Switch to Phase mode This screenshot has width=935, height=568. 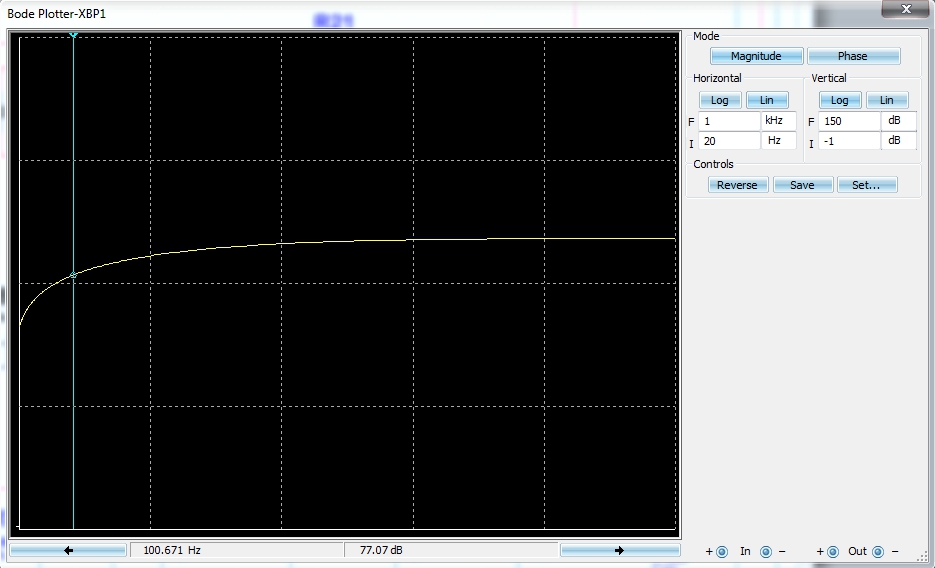tap(853, 56)
